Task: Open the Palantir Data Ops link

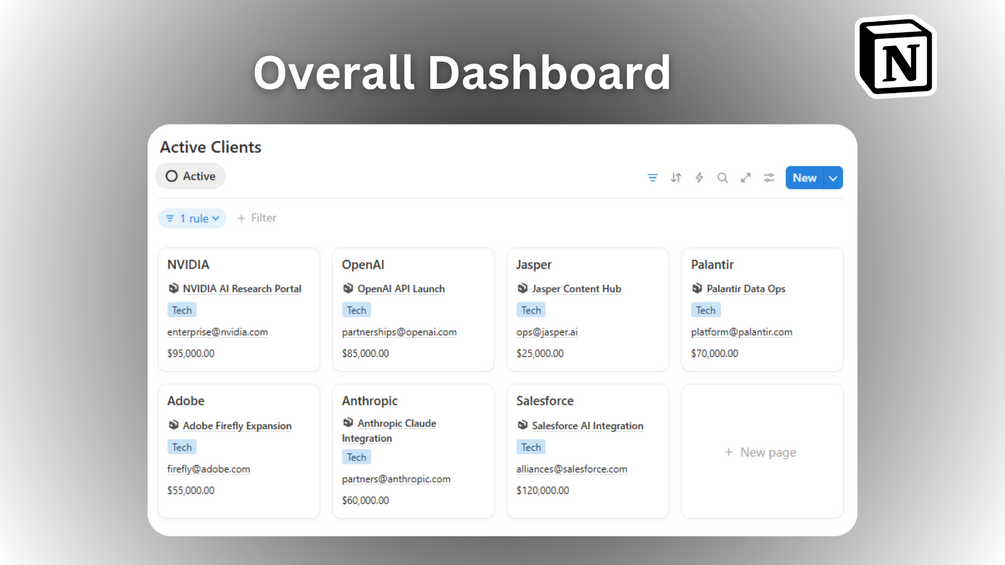Action: coord(745,289)
